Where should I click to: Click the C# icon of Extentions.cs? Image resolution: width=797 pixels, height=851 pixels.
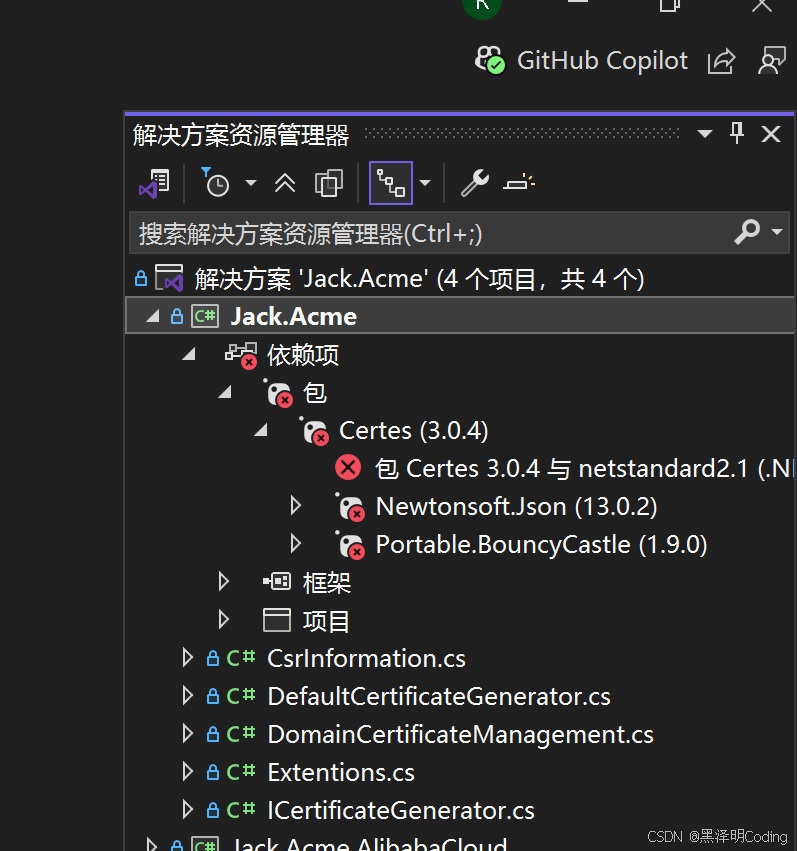coord(240,772)
